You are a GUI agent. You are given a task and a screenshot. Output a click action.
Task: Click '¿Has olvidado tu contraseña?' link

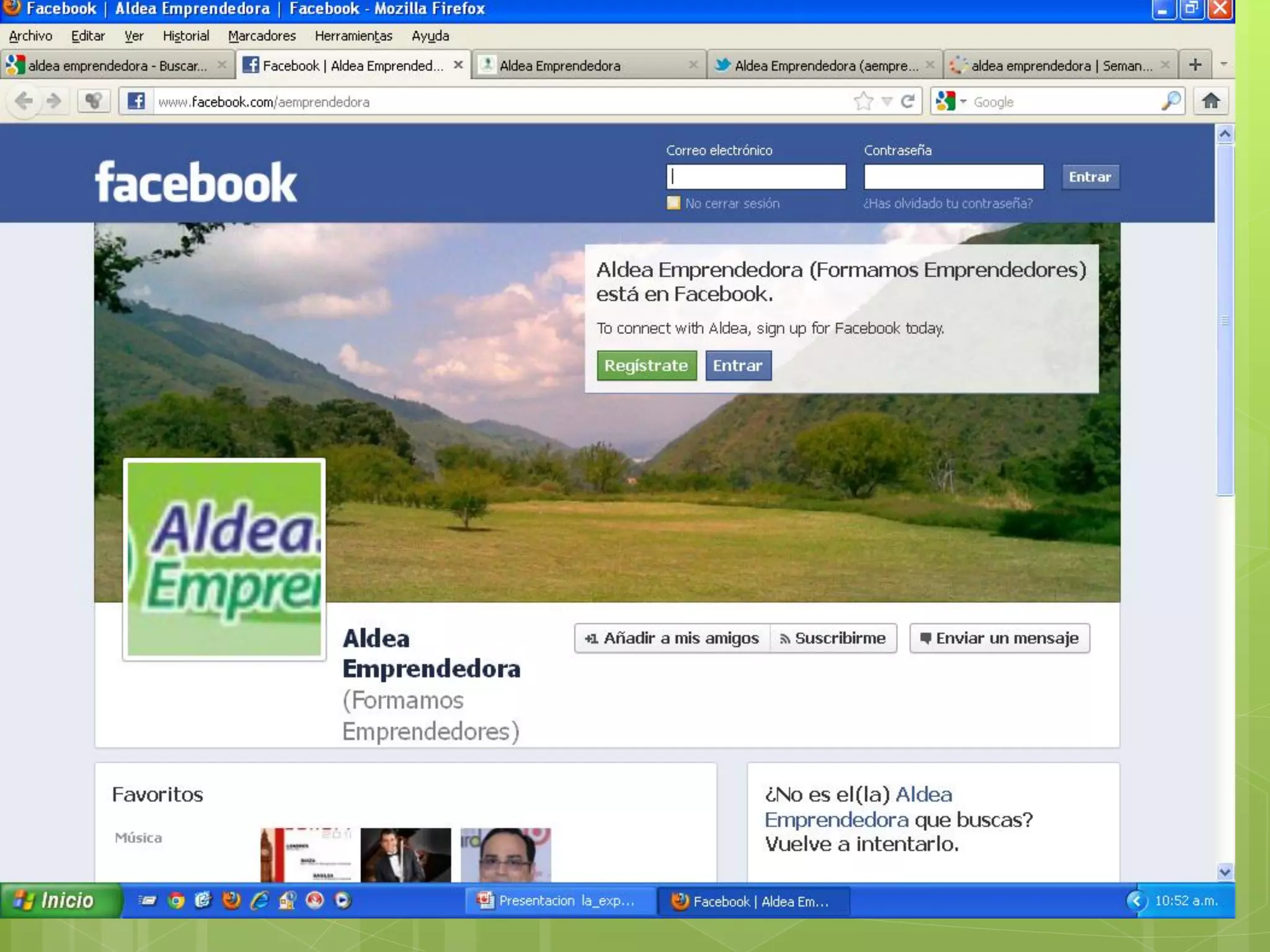(x=948, y=203)
